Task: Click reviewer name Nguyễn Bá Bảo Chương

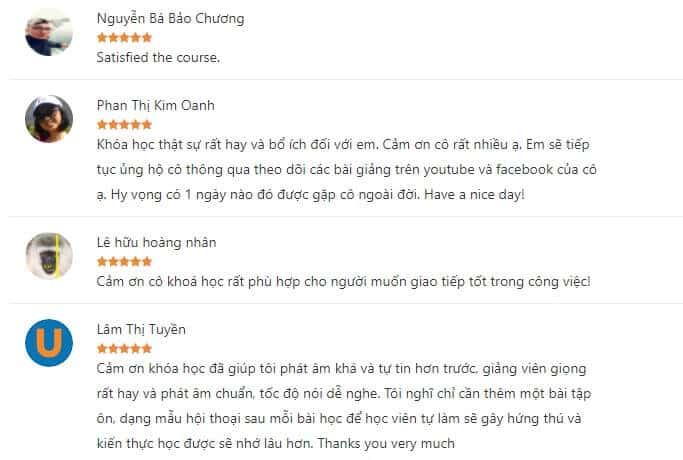Action: pos(170,19)
